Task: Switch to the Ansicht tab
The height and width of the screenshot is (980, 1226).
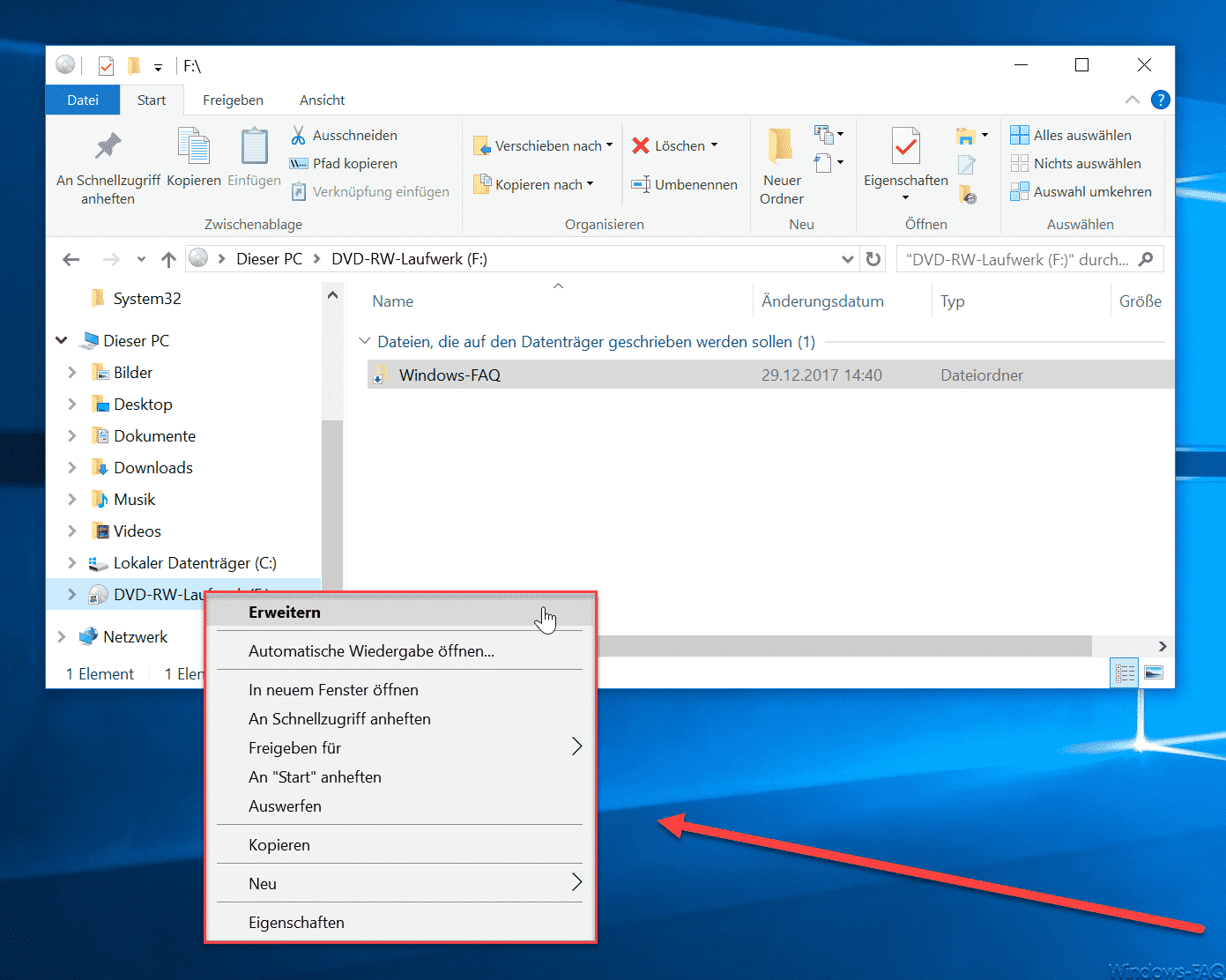Action: point(322,100)
